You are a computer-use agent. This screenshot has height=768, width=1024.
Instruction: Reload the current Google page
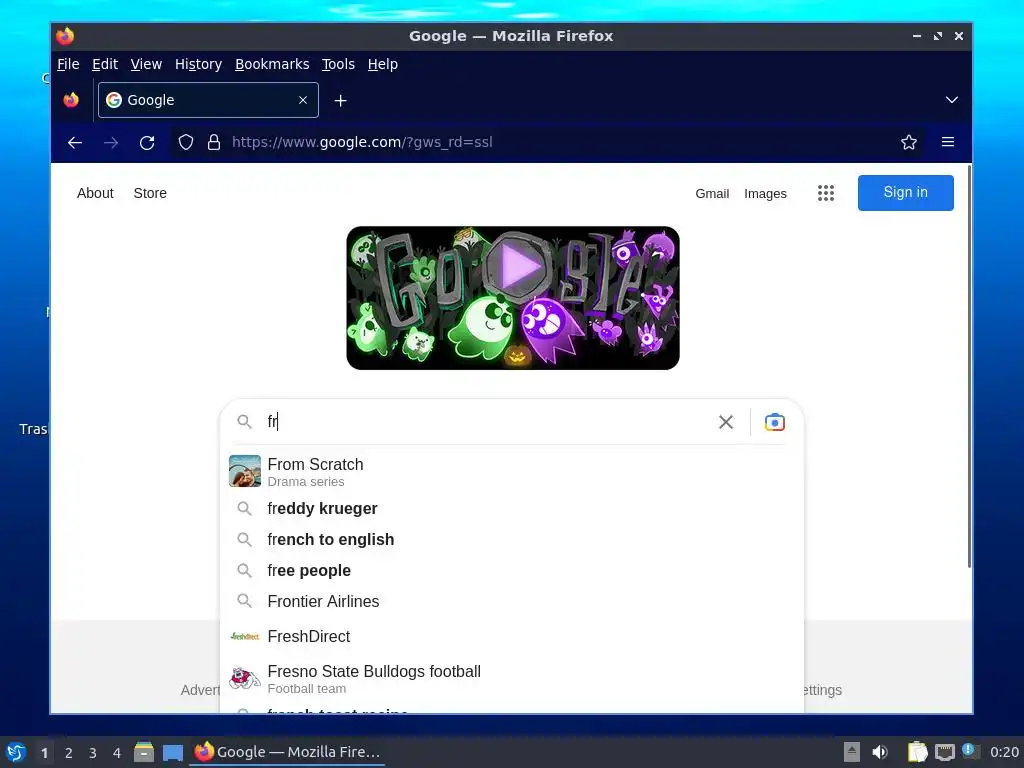(147, 142)
